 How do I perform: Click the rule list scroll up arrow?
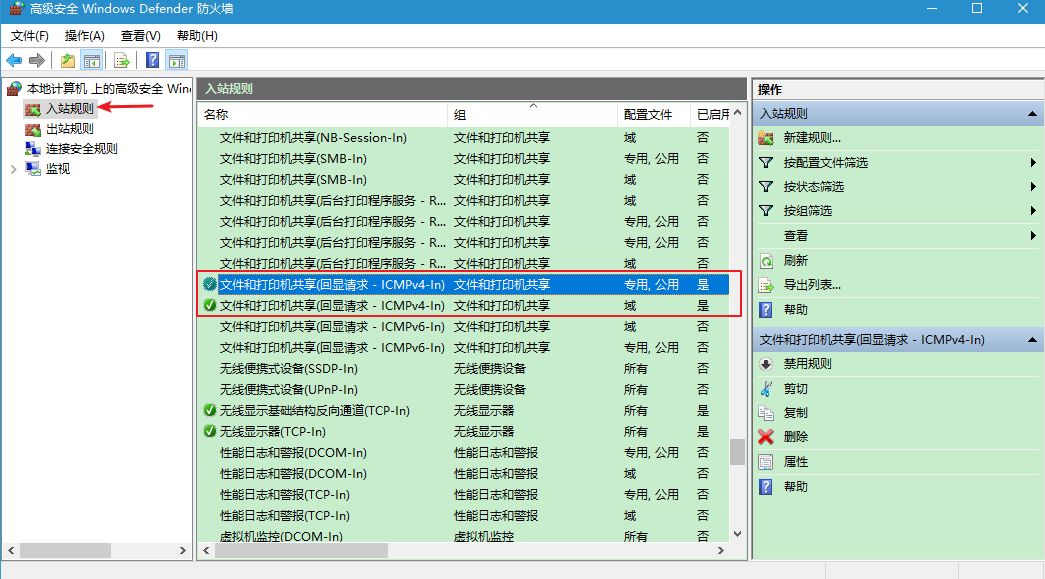coord(737,113)
